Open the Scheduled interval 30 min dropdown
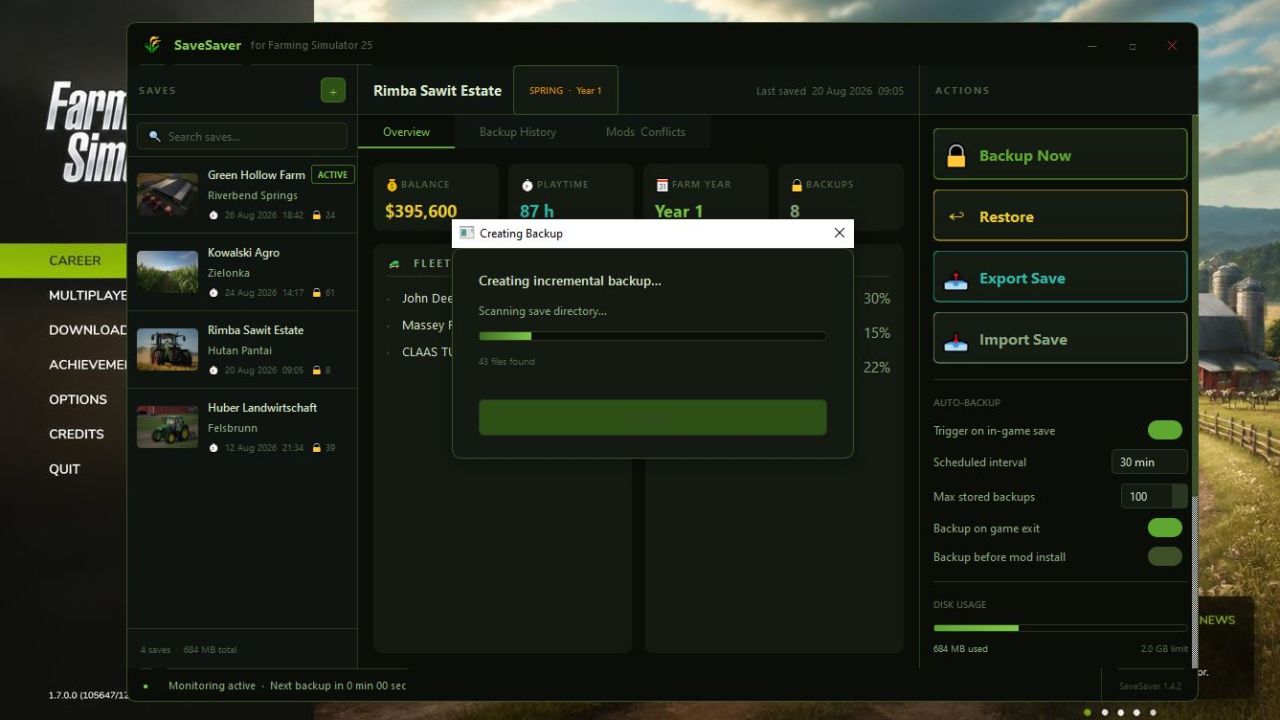The image size is (1280, 720). [1150, 462]
